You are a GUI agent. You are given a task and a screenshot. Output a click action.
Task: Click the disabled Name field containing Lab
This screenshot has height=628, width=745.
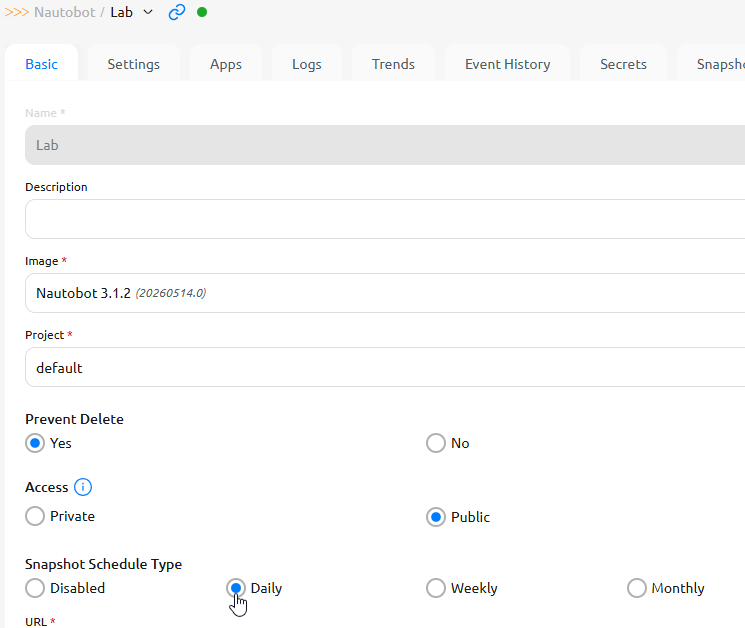[385, 145]
